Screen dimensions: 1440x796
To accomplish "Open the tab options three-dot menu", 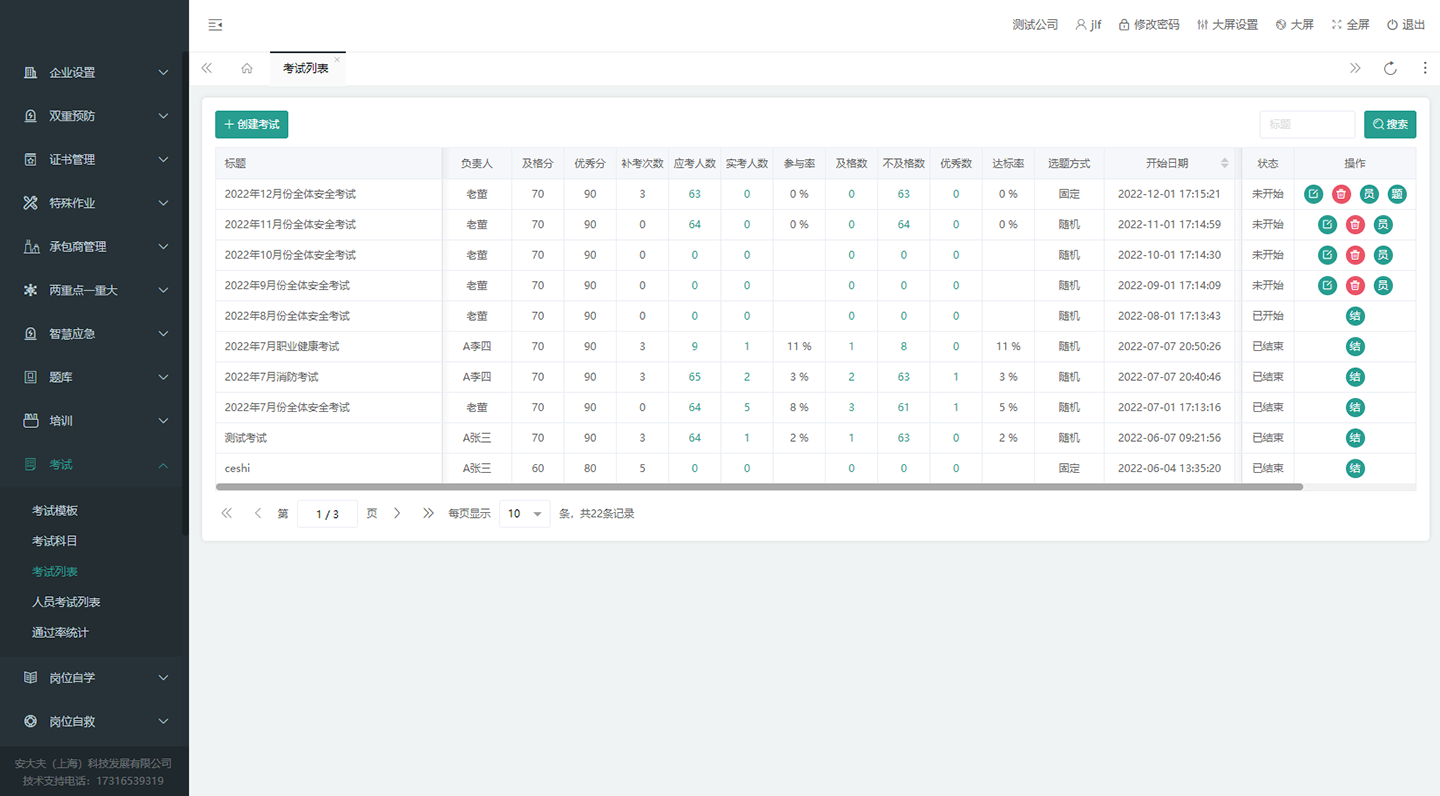I will (x=1425, y=68).
